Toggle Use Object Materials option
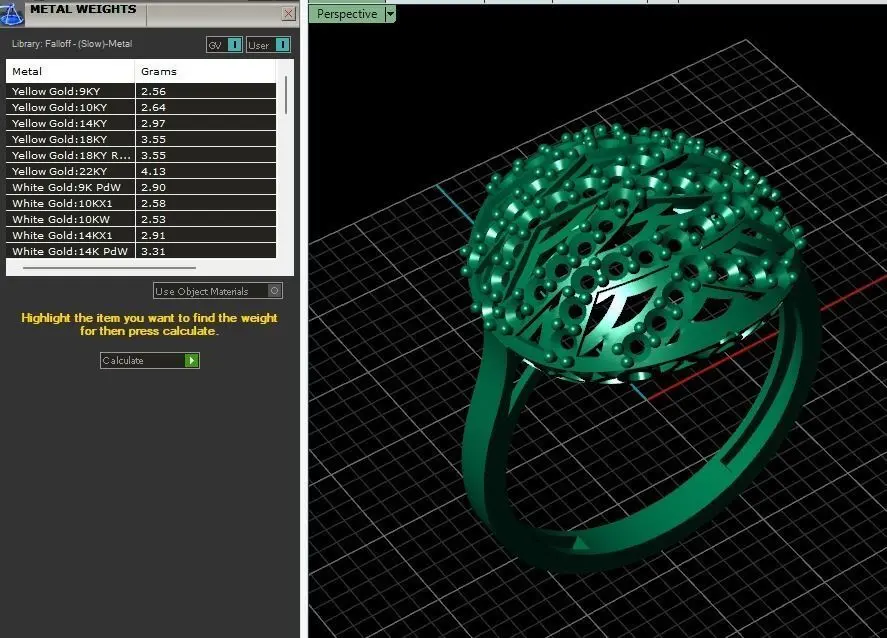 218,291
